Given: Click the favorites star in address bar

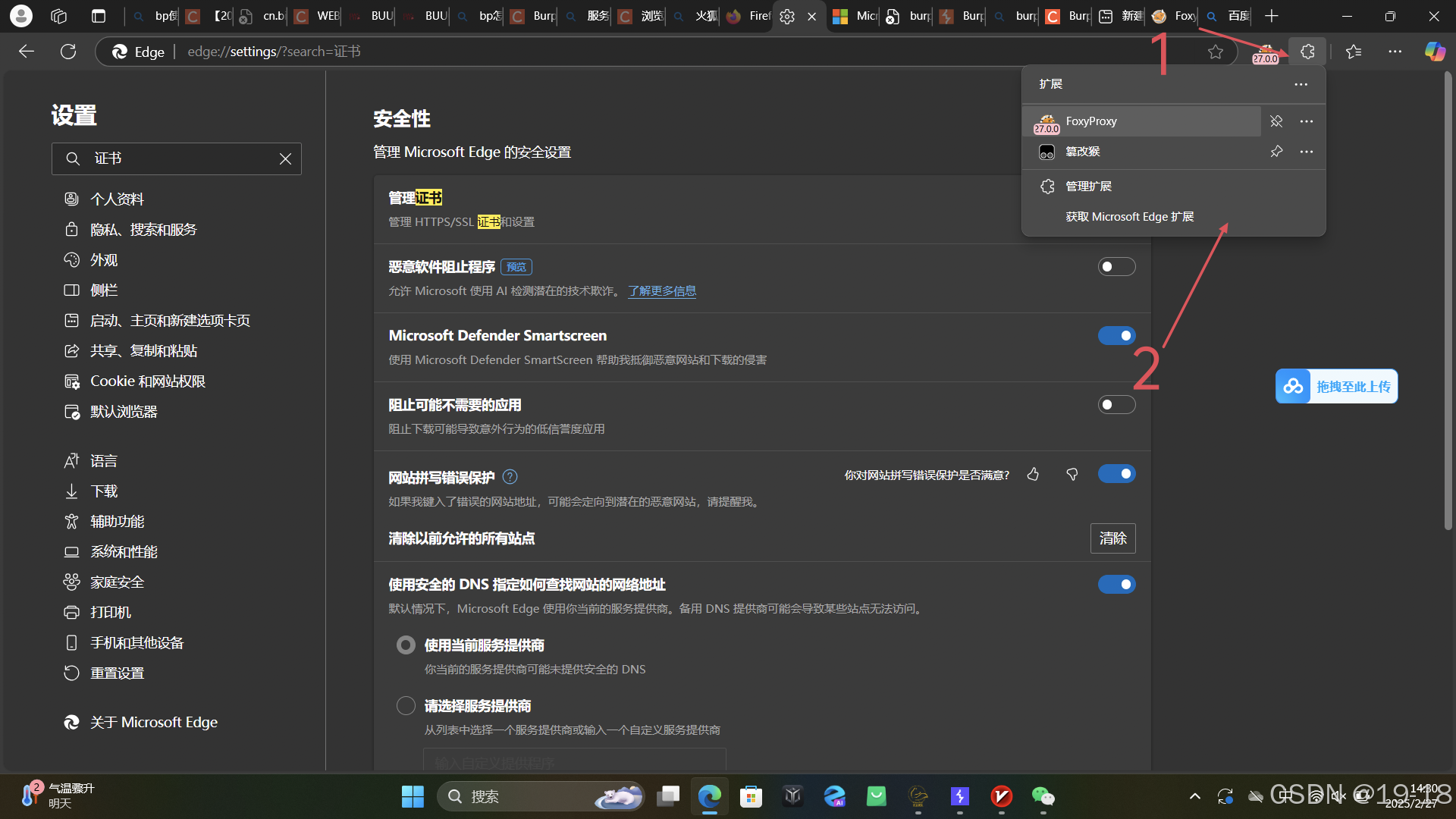Looking at the screenshot, I should coord(1216,52).
